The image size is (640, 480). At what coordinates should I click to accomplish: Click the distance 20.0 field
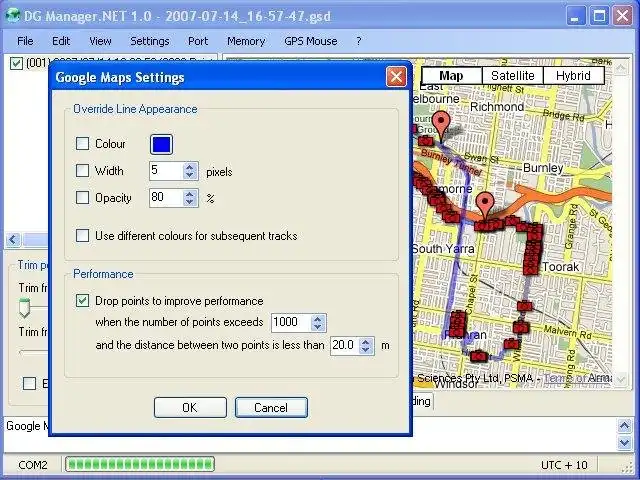pyautogui.click(x=345, y=345)
